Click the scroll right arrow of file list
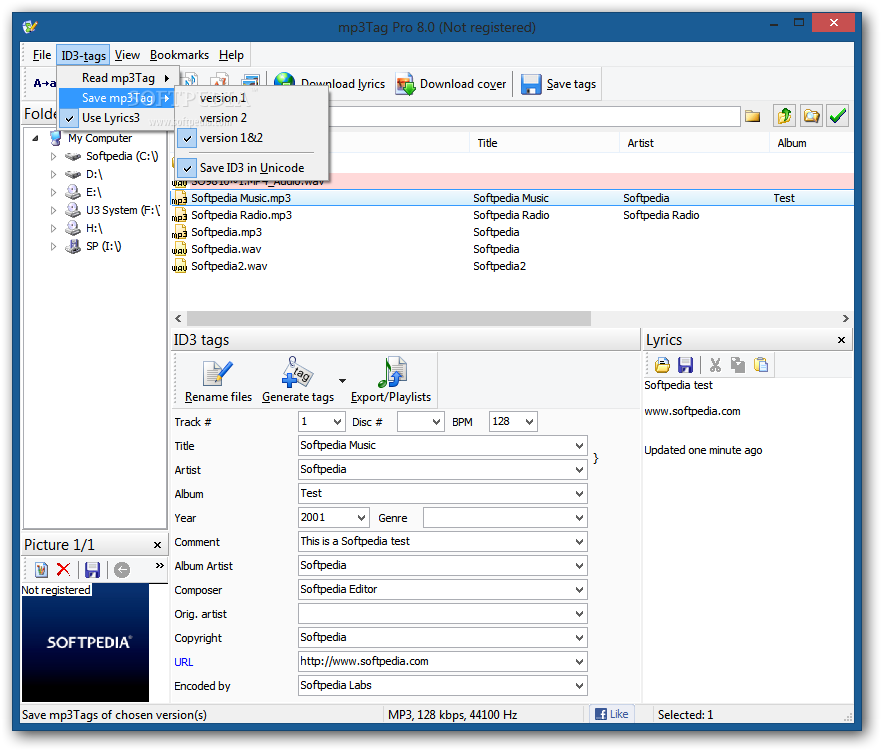The image size is (882, 751). (x=845, y=318)
